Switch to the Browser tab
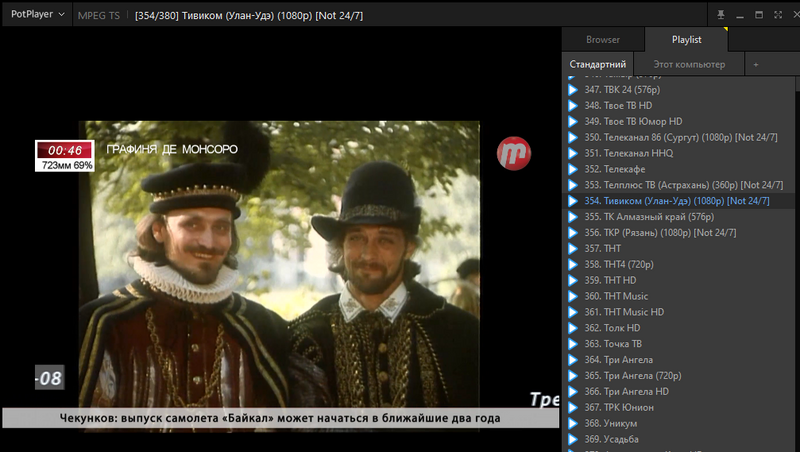 pyautogui.click(x=603, y=39)
